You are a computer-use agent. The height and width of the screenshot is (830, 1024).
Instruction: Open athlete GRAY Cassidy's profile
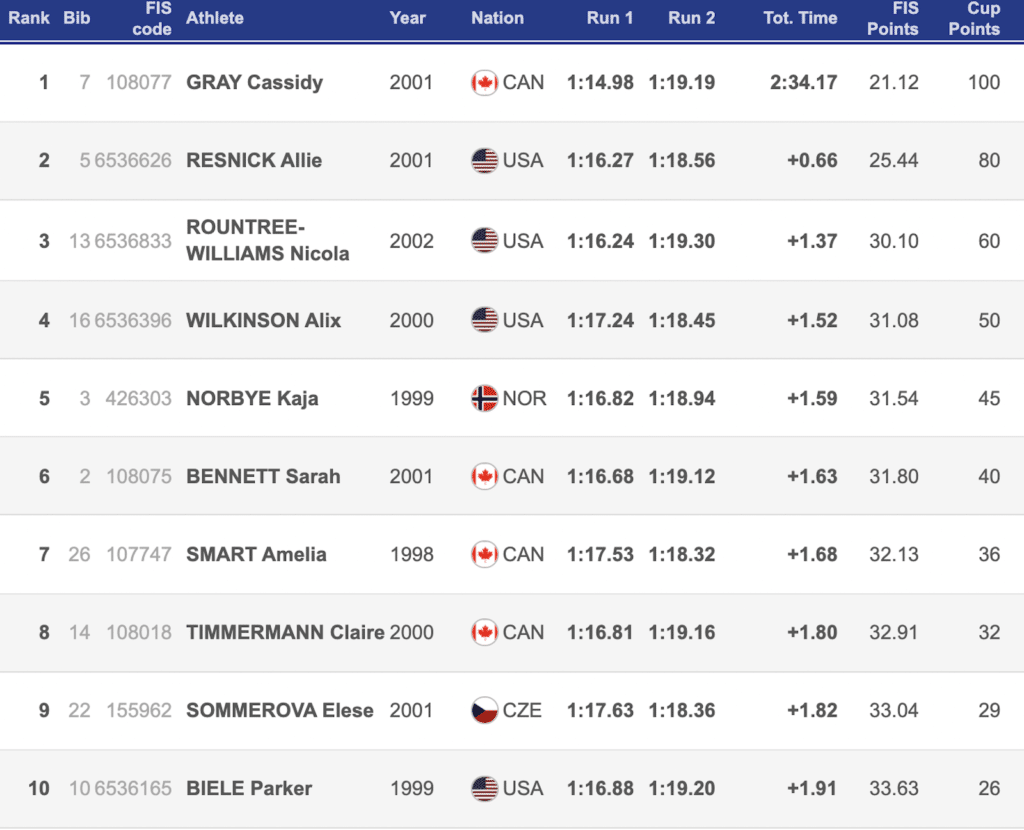click(x=254, y=83)
